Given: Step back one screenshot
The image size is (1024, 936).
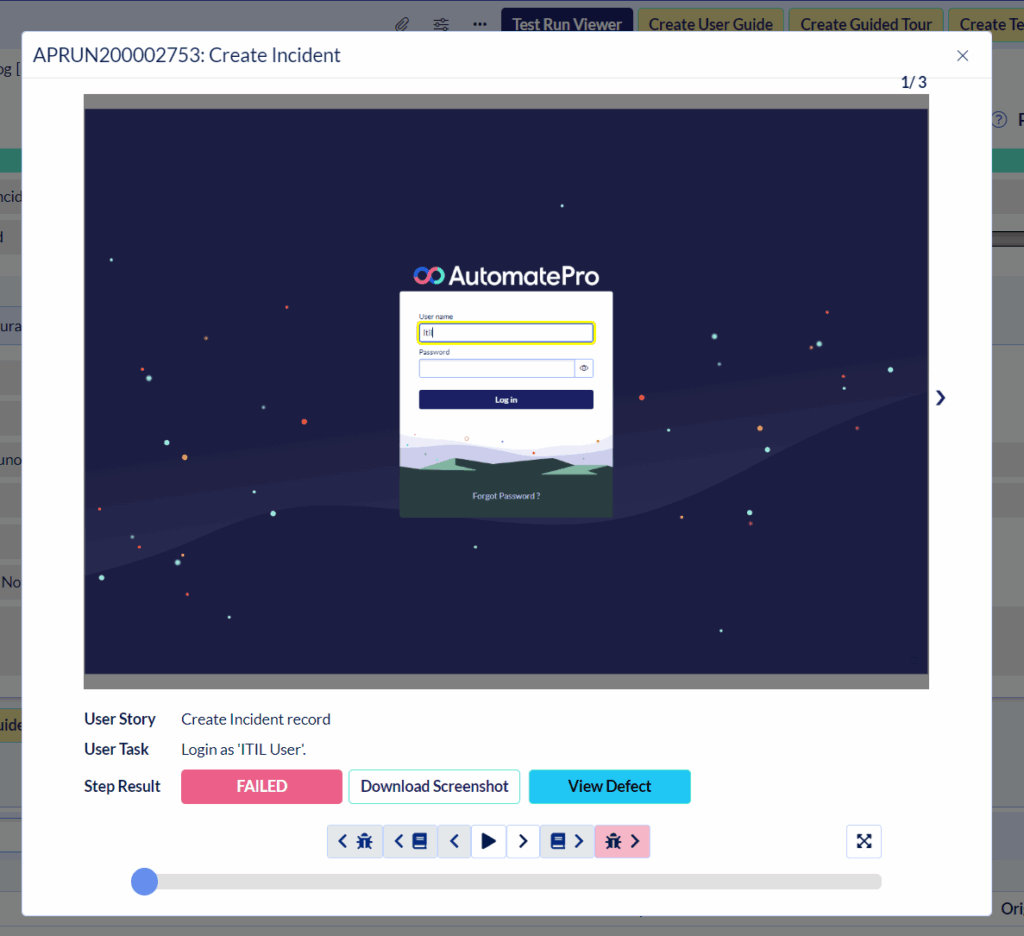Looking at the screenshot, I should pyautogui.click(x=454, y=842).
